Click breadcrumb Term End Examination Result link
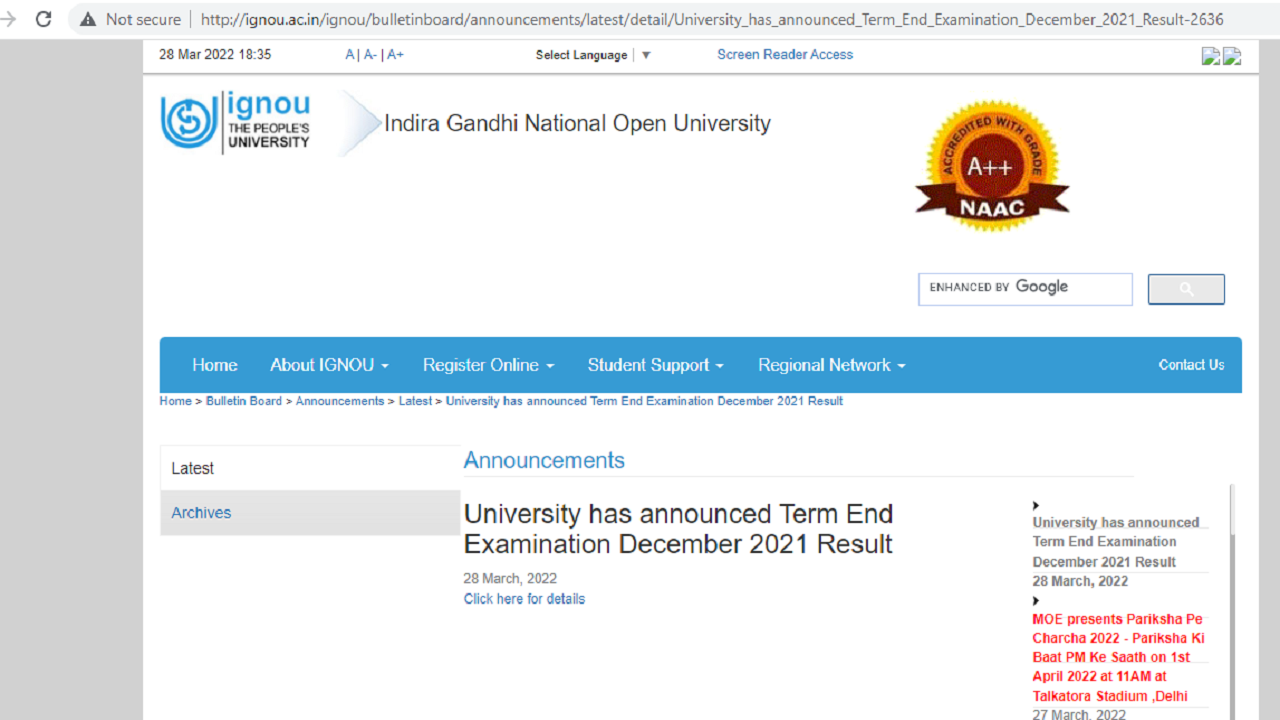Viewport: 1280px width, 720px height. tap(644, 401)
